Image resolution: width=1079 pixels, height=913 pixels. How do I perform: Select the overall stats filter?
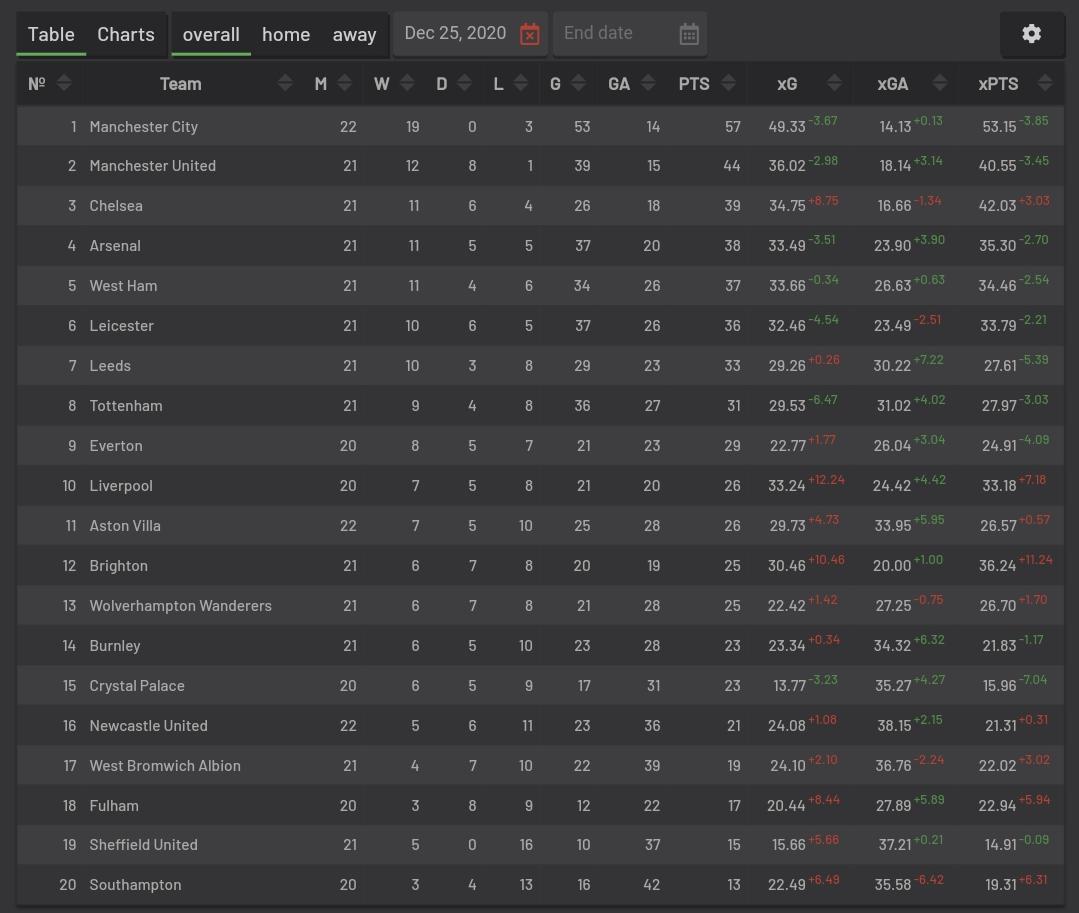(211, 33)
